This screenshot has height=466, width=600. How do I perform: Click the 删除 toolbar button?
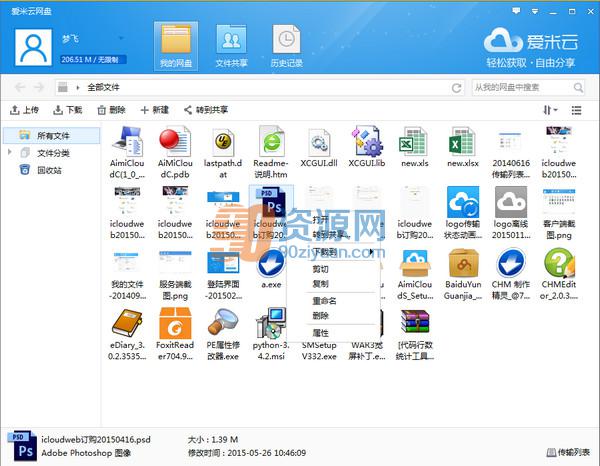coord(111,110)
